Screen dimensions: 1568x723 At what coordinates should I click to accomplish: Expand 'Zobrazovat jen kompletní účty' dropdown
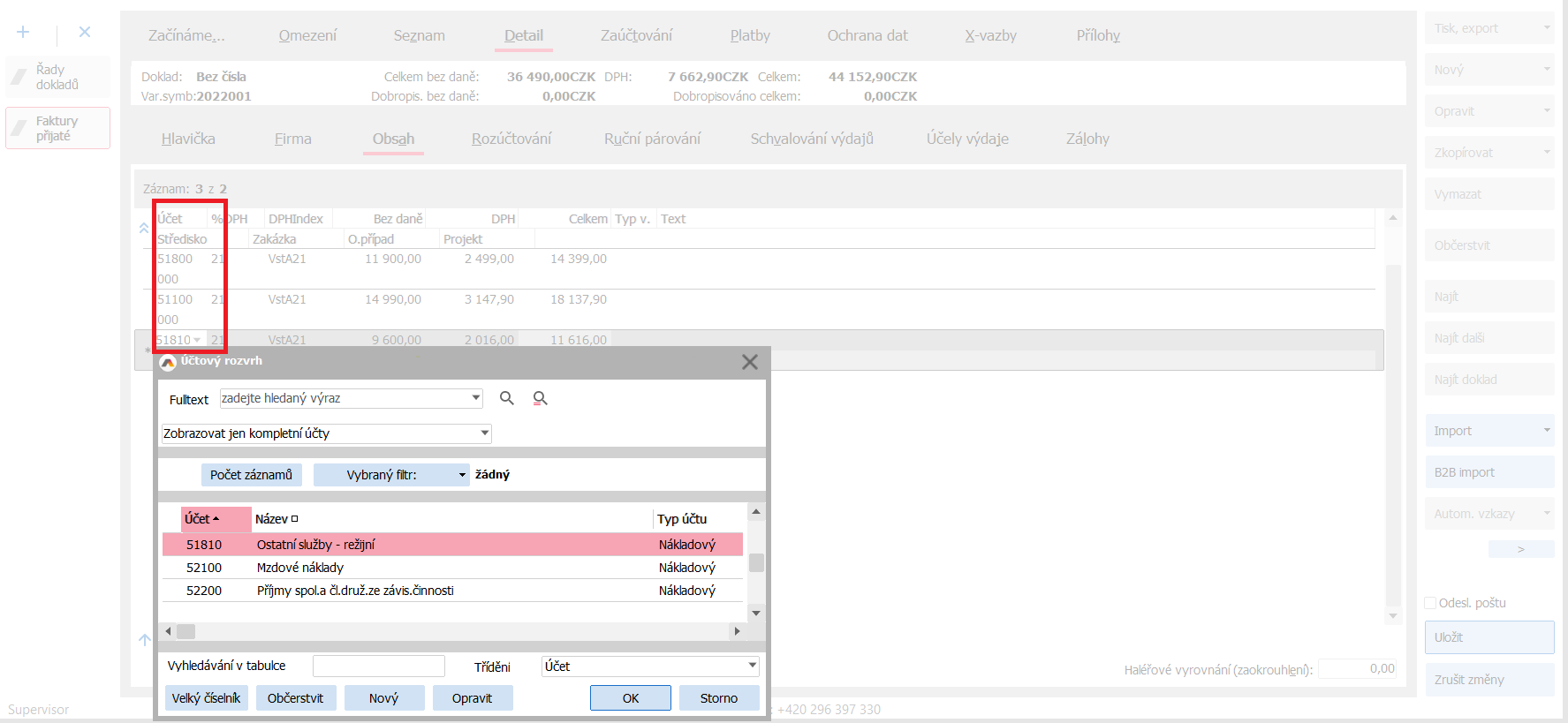coord(484,433)
